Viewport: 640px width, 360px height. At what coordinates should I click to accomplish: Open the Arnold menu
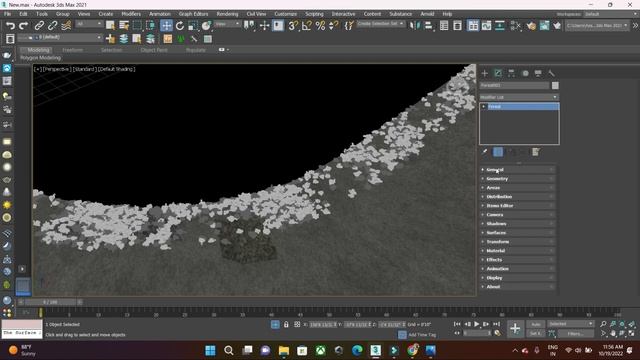pyautogui.click(x=427, y=14)
